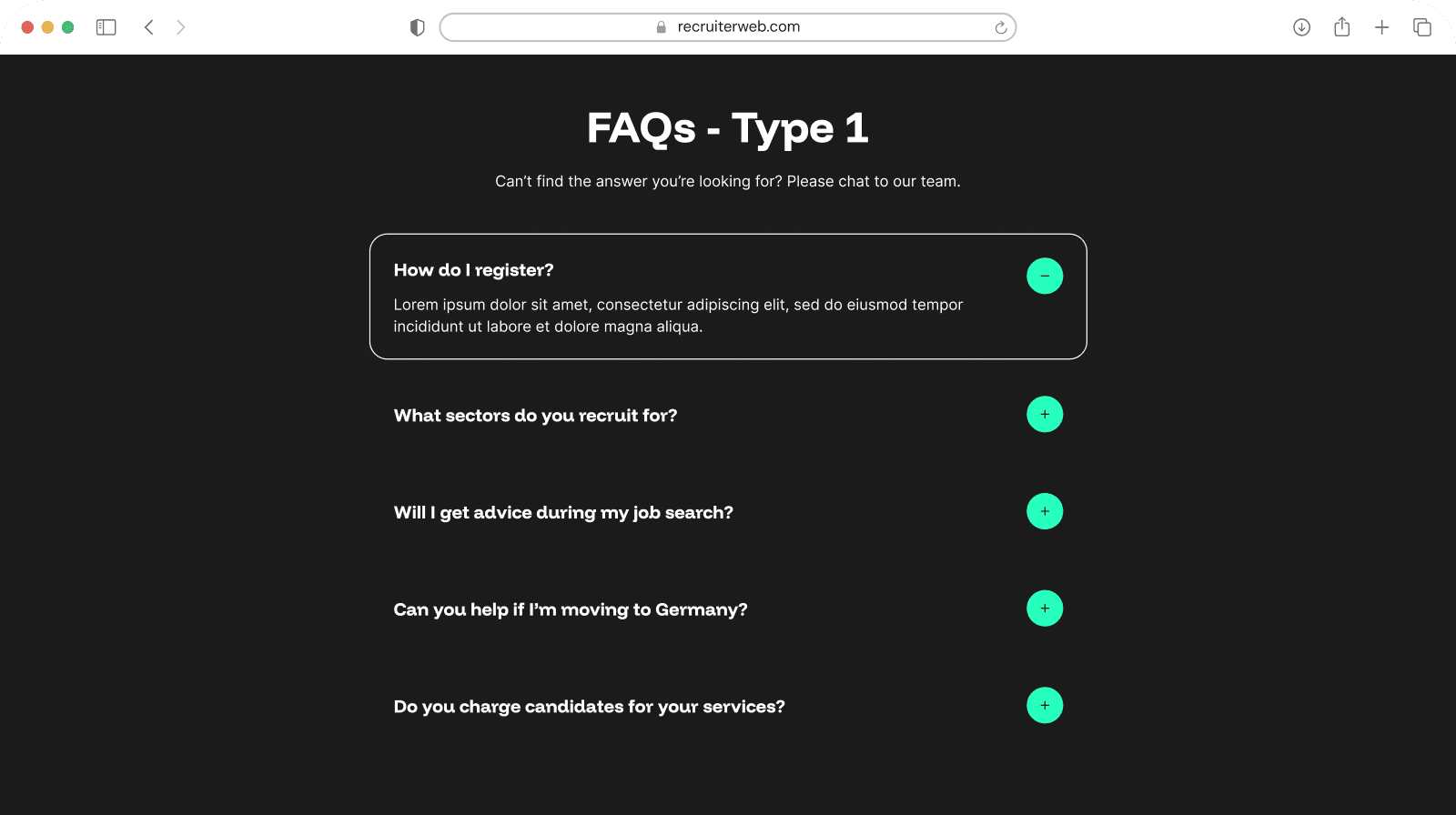This screenshot has height=815, width=1456.
Task: Open the downloads icon
Action: click(1301, 27)
